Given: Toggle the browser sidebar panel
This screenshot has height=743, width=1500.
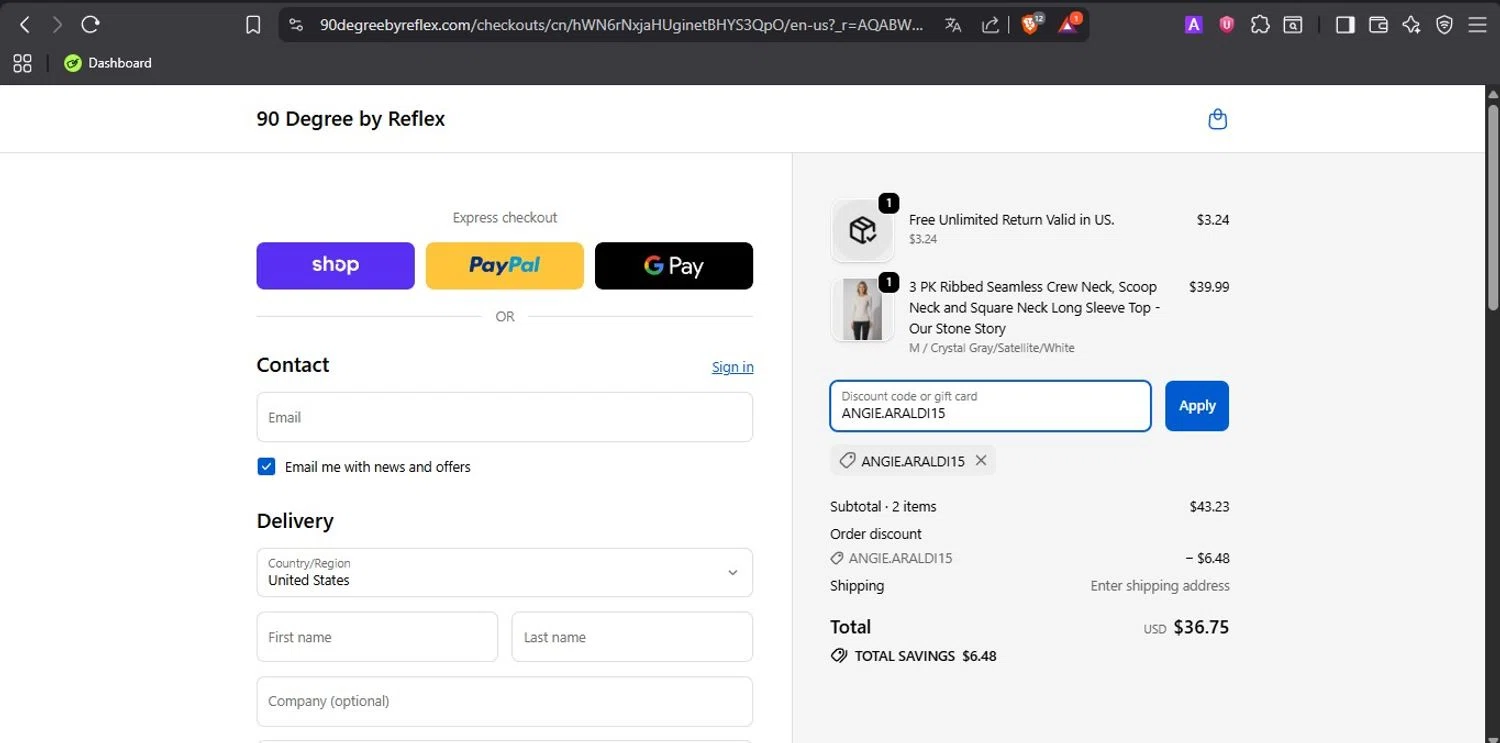Looking at the screenshot, I should point(1345,25).
